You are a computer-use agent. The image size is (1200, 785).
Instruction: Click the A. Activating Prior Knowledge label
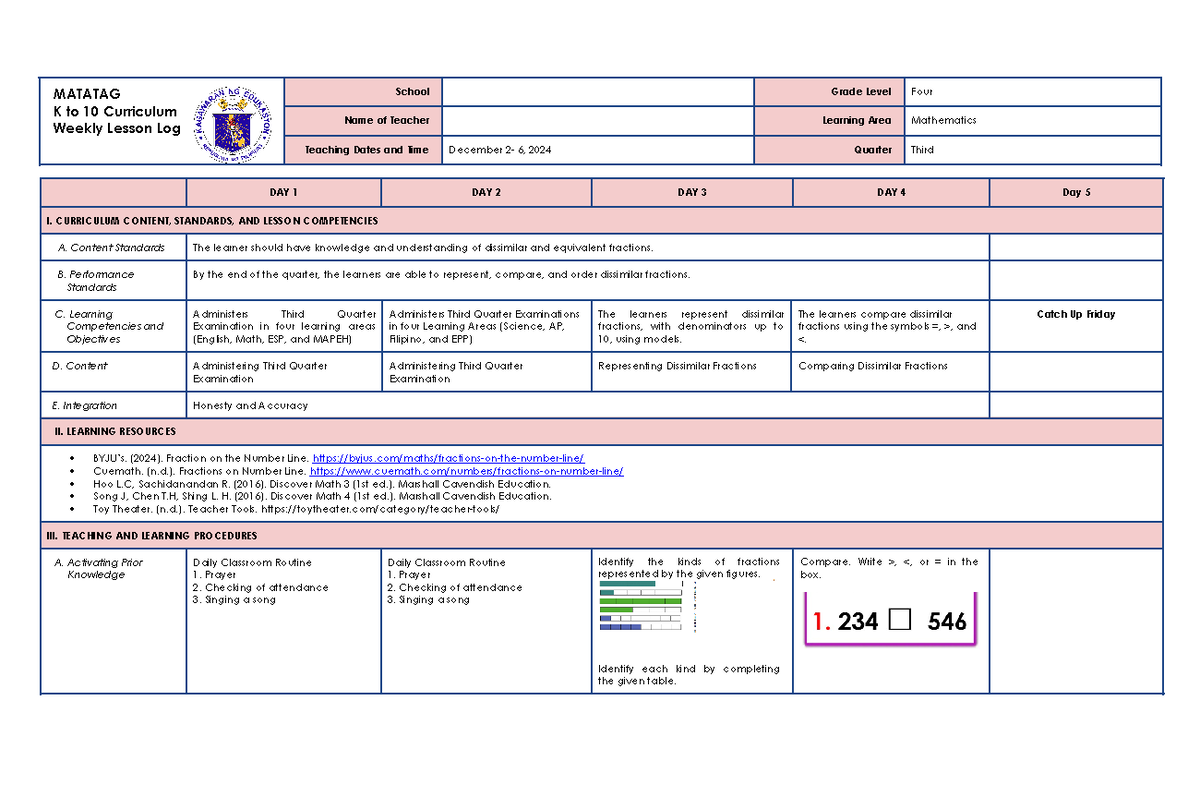click(100, 568)
